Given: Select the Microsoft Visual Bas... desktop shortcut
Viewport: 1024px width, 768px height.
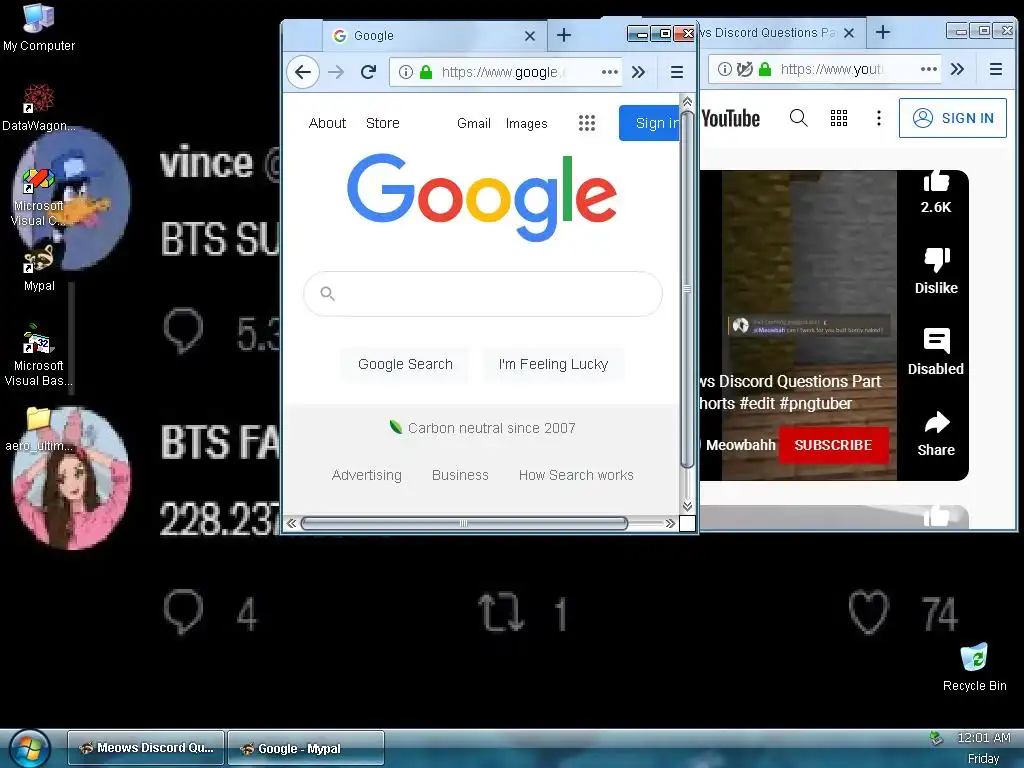Looking at the screenshot, I should click(39, 356).
